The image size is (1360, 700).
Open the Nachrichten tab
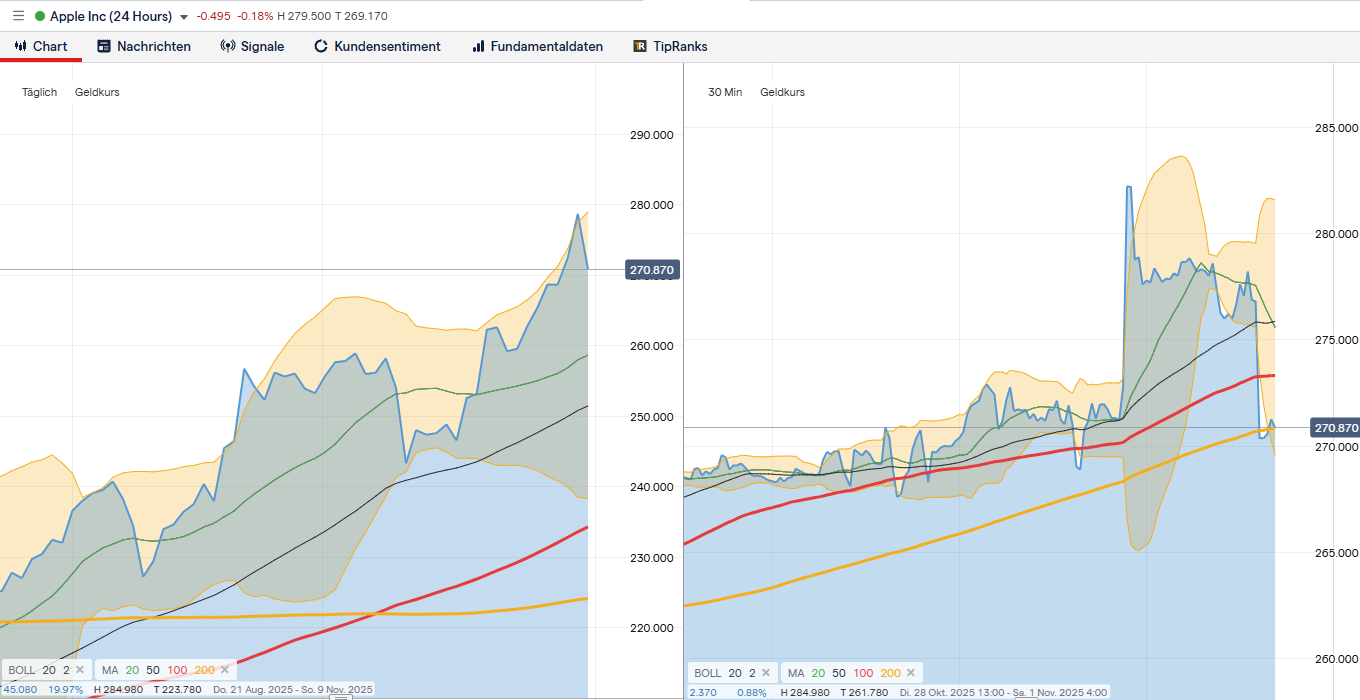coord(144,46)
